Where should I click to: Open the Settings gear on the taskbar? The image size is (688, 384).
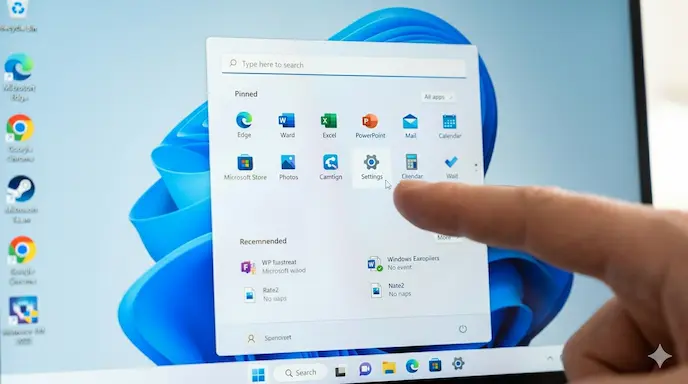[458, 363]
